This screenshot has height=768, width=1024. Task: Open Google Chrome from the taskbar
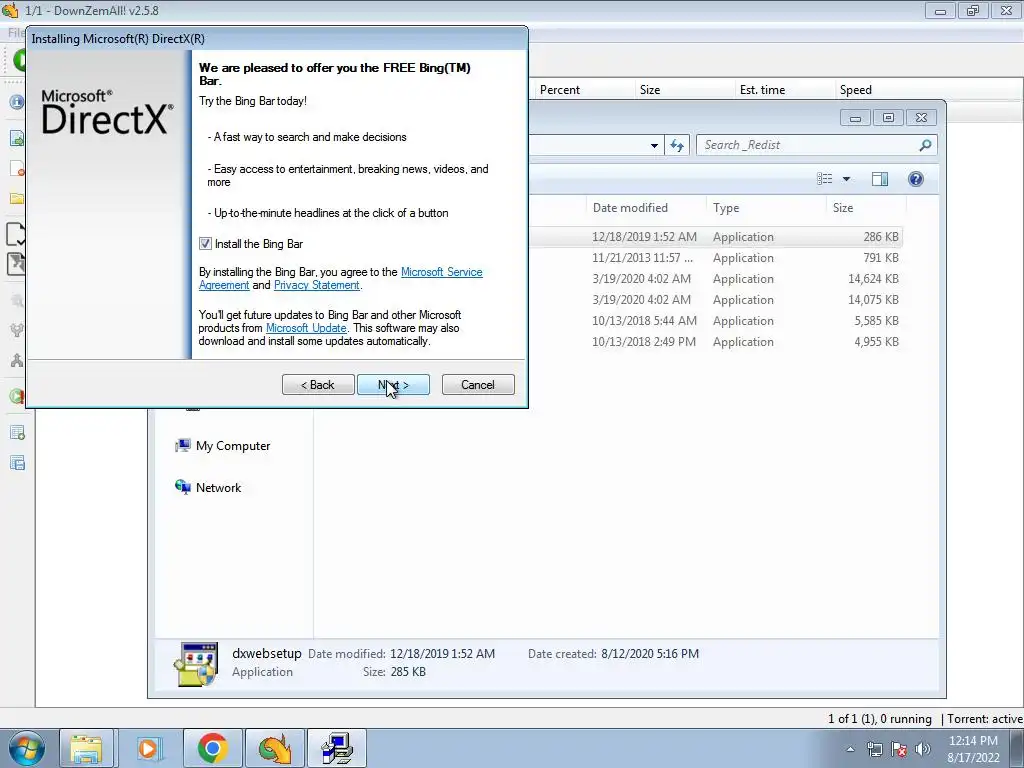point(212,748)
